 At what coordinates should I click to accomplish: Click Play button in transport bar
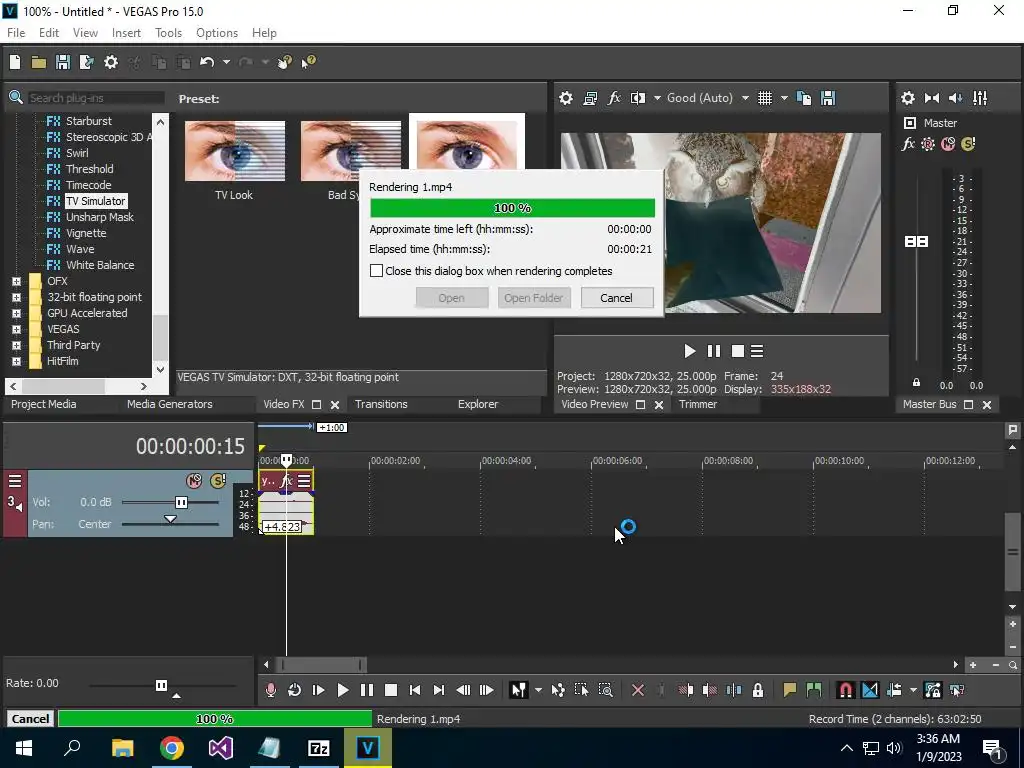[342, 690]
